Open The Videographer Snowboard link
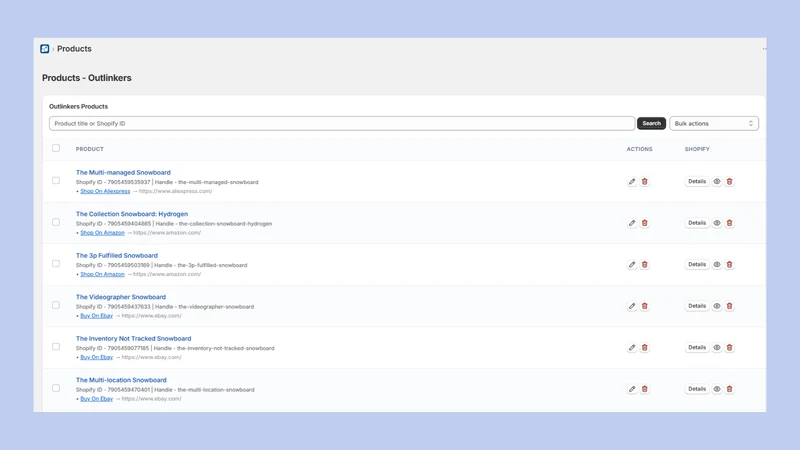The height and width of the screenshot is (450, 800). [x=121, y=297]
